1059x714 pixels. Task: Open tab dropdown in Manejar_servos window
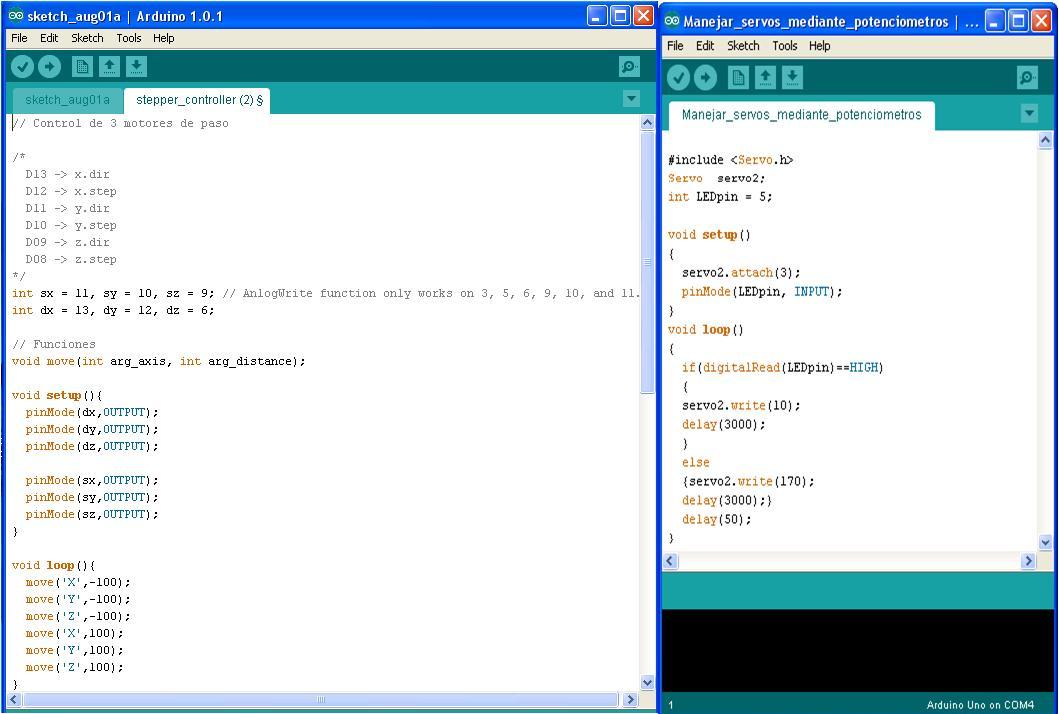coord(1029,113)
